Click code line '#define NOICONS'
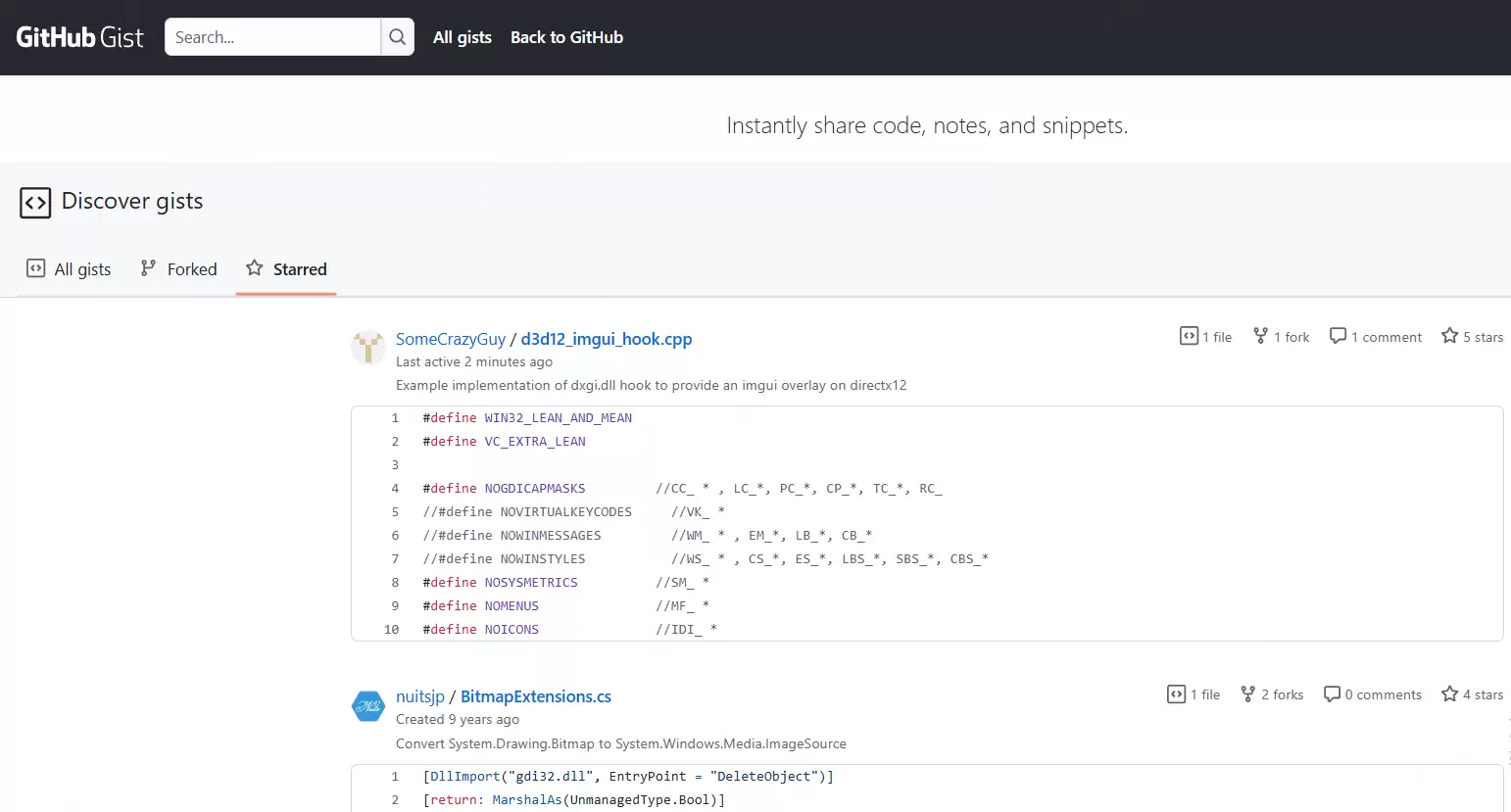This screenshot has height=812, width=1511. 570,630
